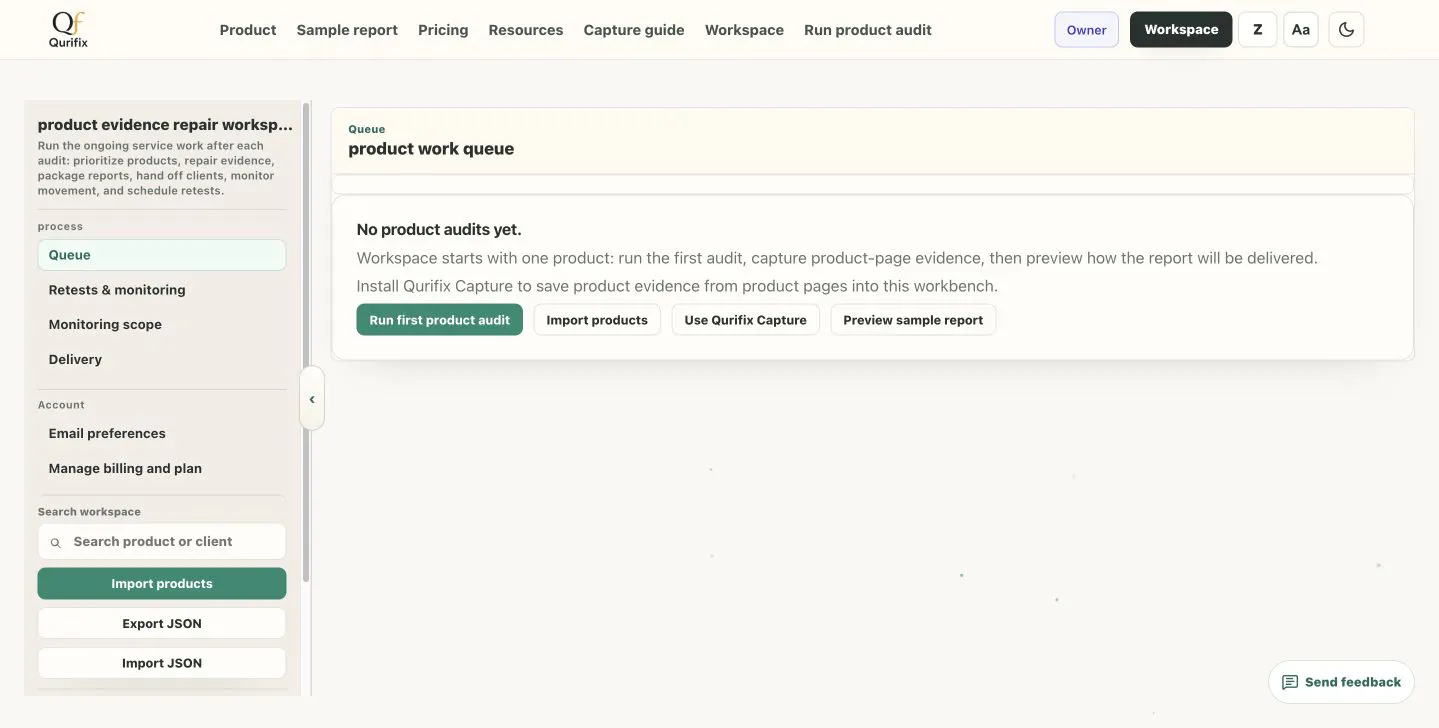The width and height of the screenshot is (1439, 728).
Task: Open Retests & monitoring section
Action: point(162,290)
